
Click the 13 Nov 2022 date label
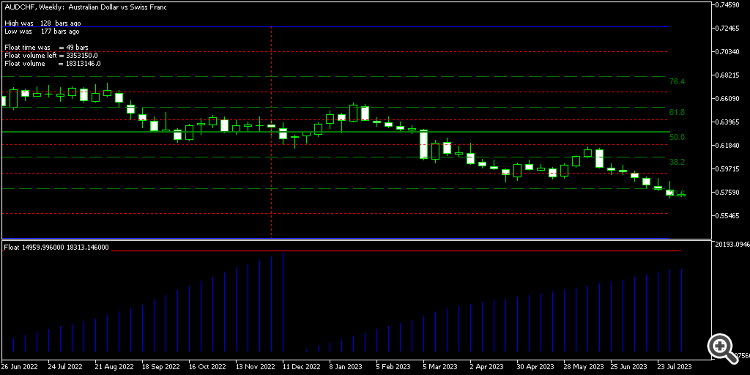(254, 367)
